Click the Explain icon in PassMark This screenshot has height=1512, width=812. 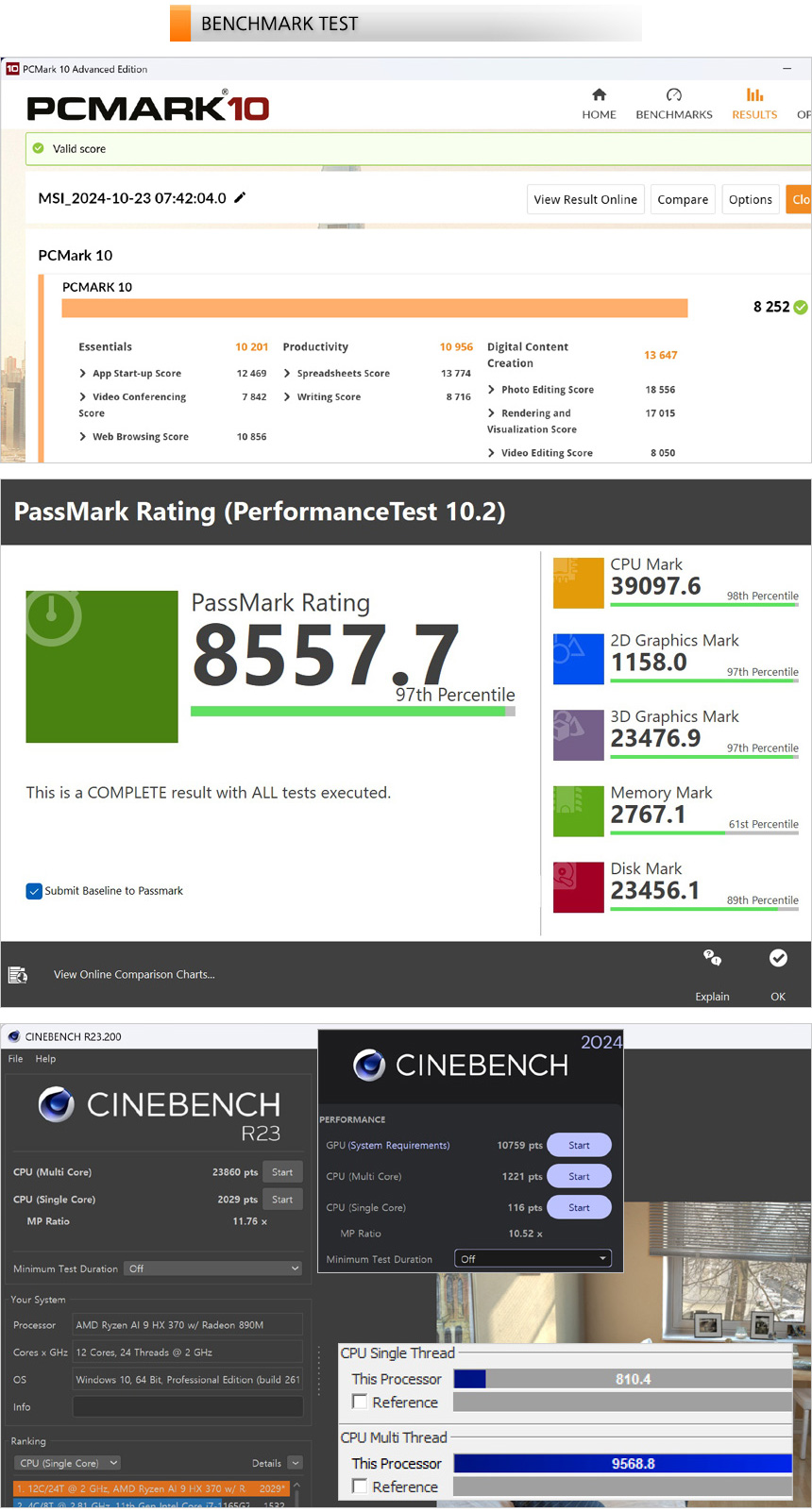pyautogui.click(x=712, y=958)
